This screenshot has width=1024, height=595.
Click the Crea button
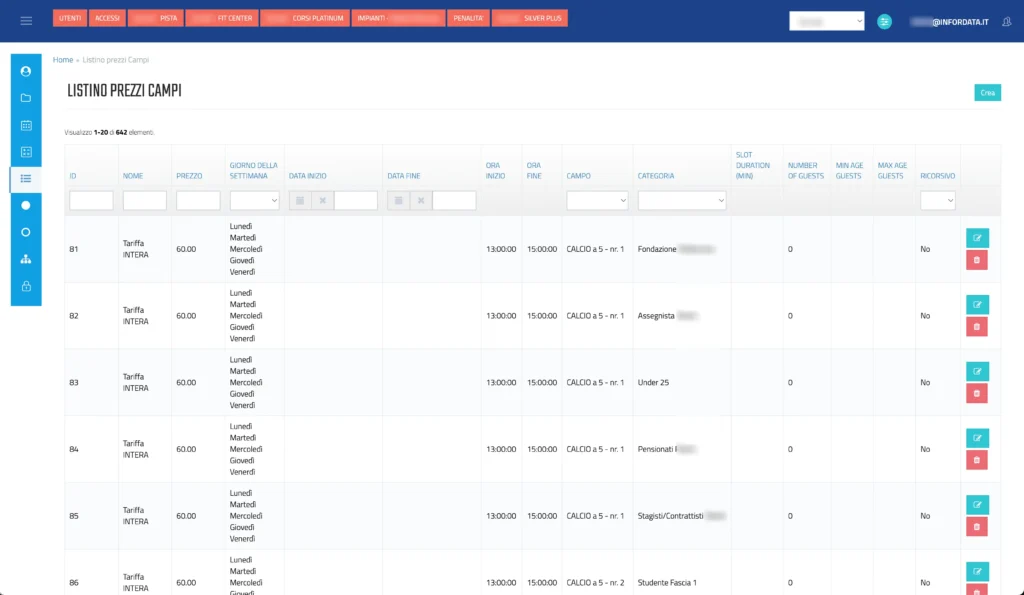987,93
